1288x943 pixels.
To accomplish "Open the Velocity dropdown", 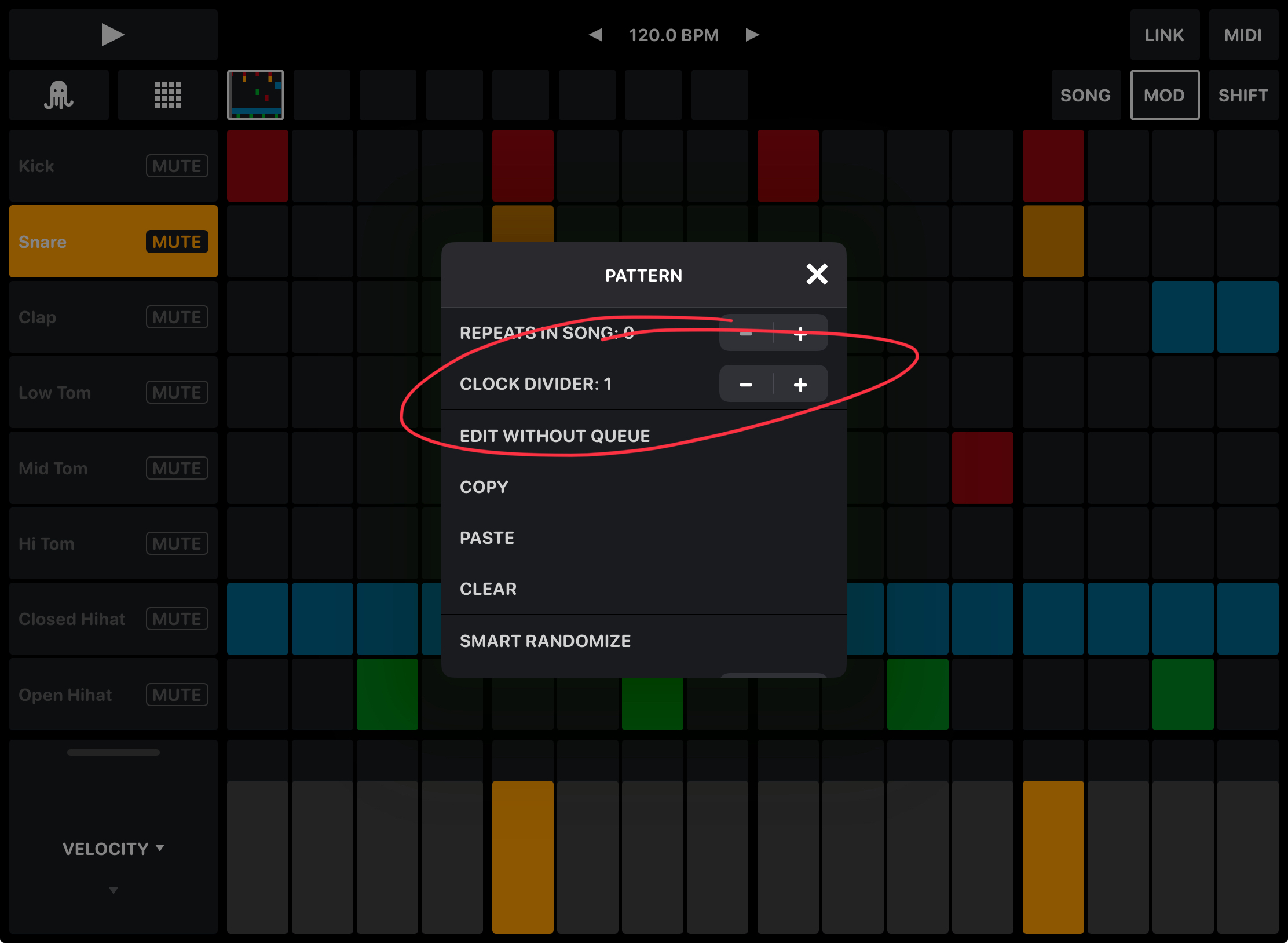I will [113, 849].
